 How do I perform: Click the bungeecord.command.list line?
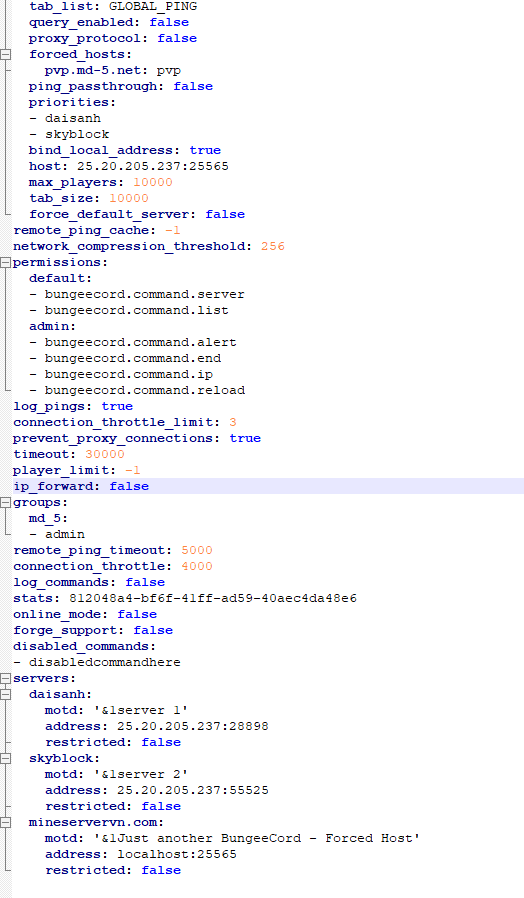tap(128, 310)
